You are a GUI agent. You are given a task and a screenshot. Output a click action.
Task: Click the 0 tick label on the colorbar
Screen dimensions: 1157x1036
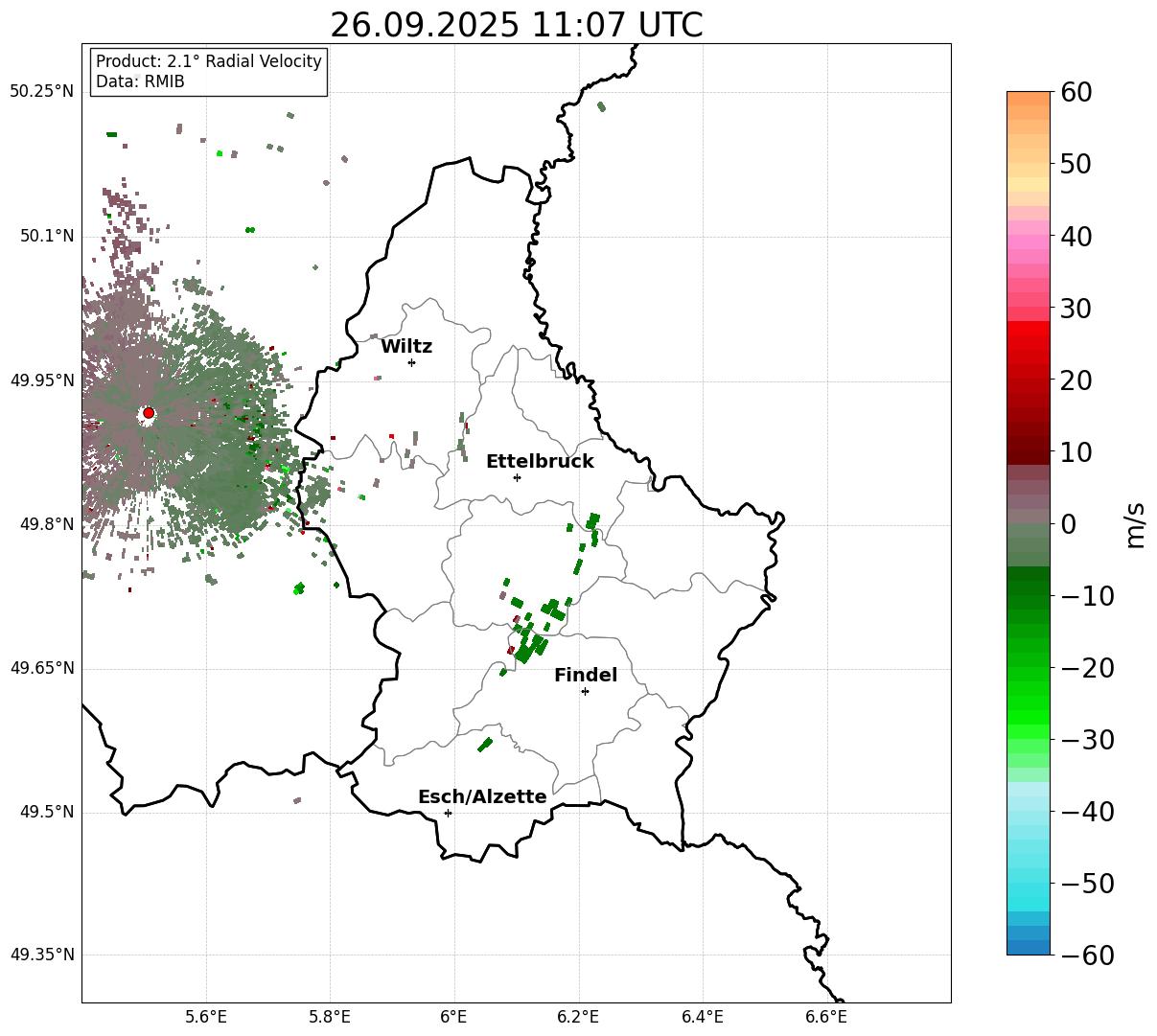(x=1068, y=524)
